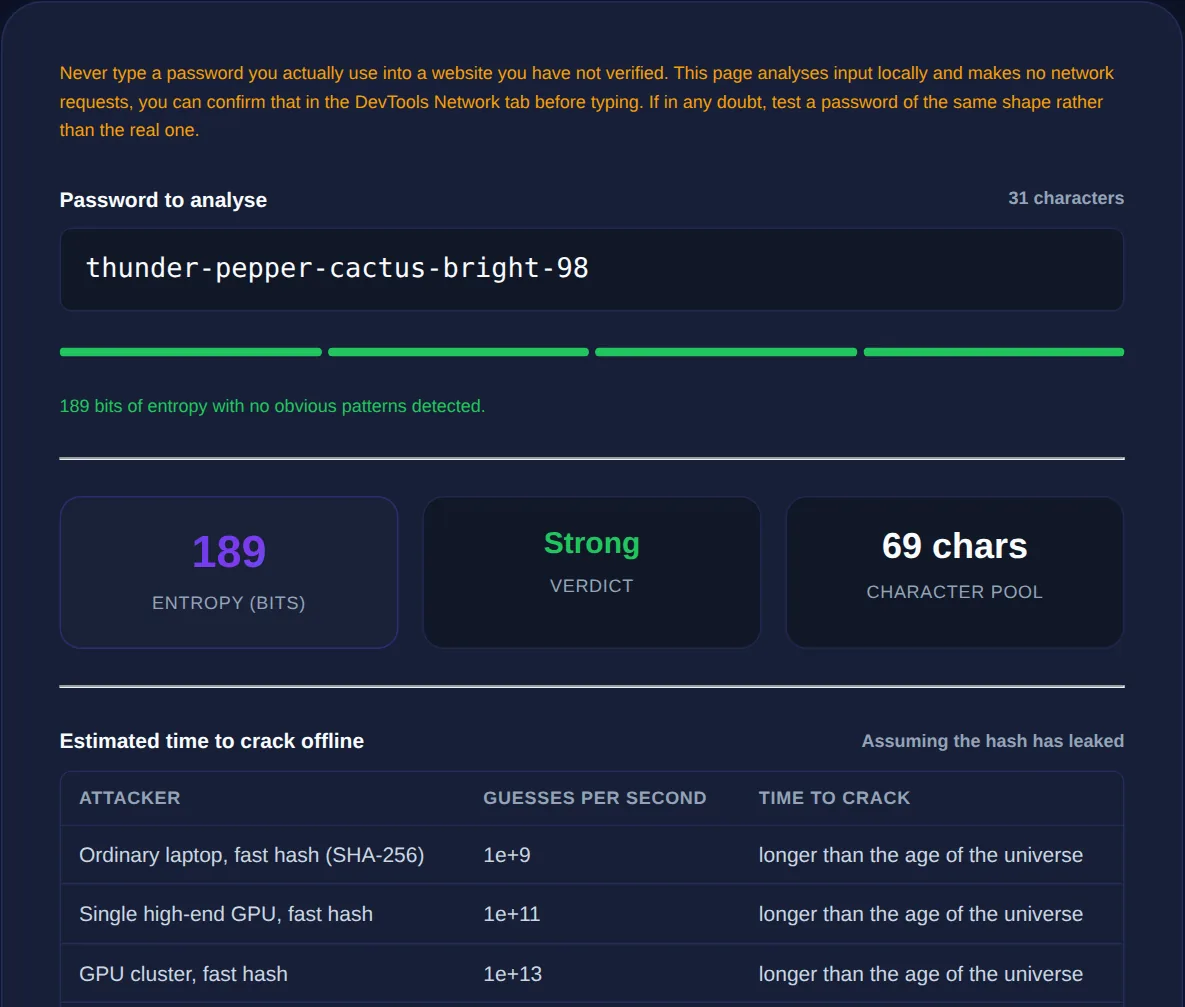Screen dimensions: 1185x1007
Task: Click 'GPU cluster, fast hash' row
Action: (592, 974)
